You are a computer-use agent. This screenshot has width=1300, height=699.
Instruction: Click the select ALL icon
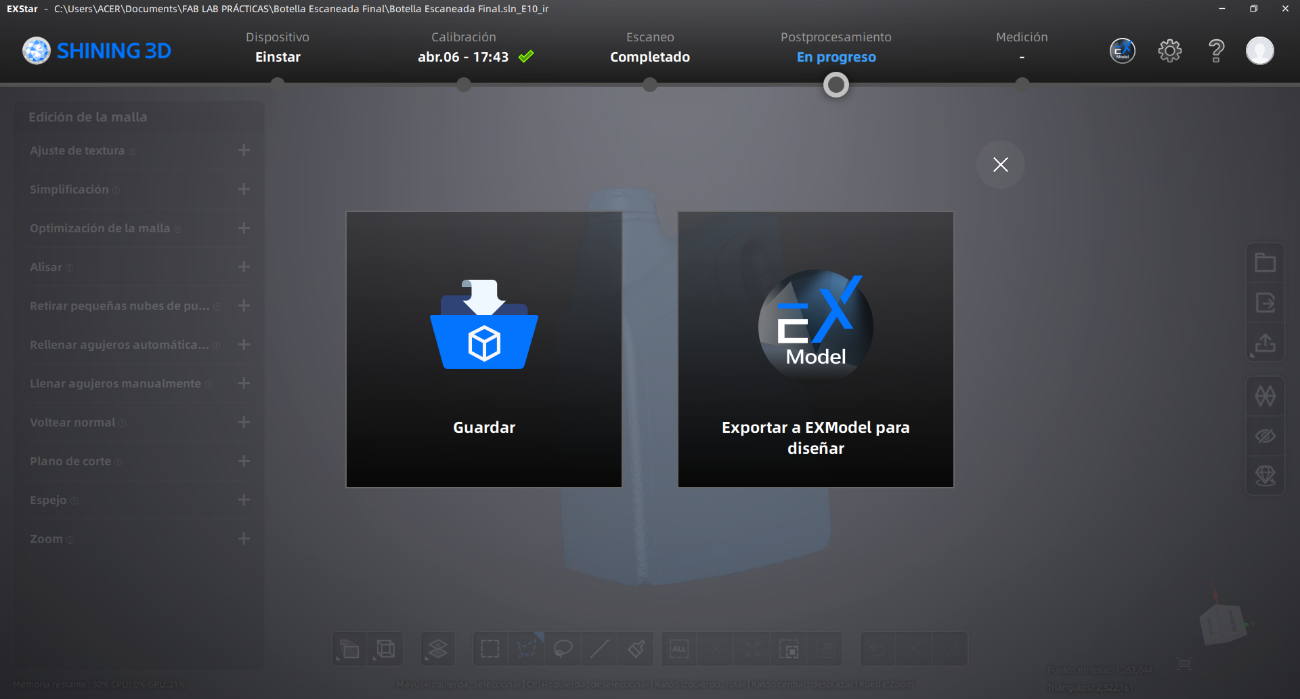(679, 649)
